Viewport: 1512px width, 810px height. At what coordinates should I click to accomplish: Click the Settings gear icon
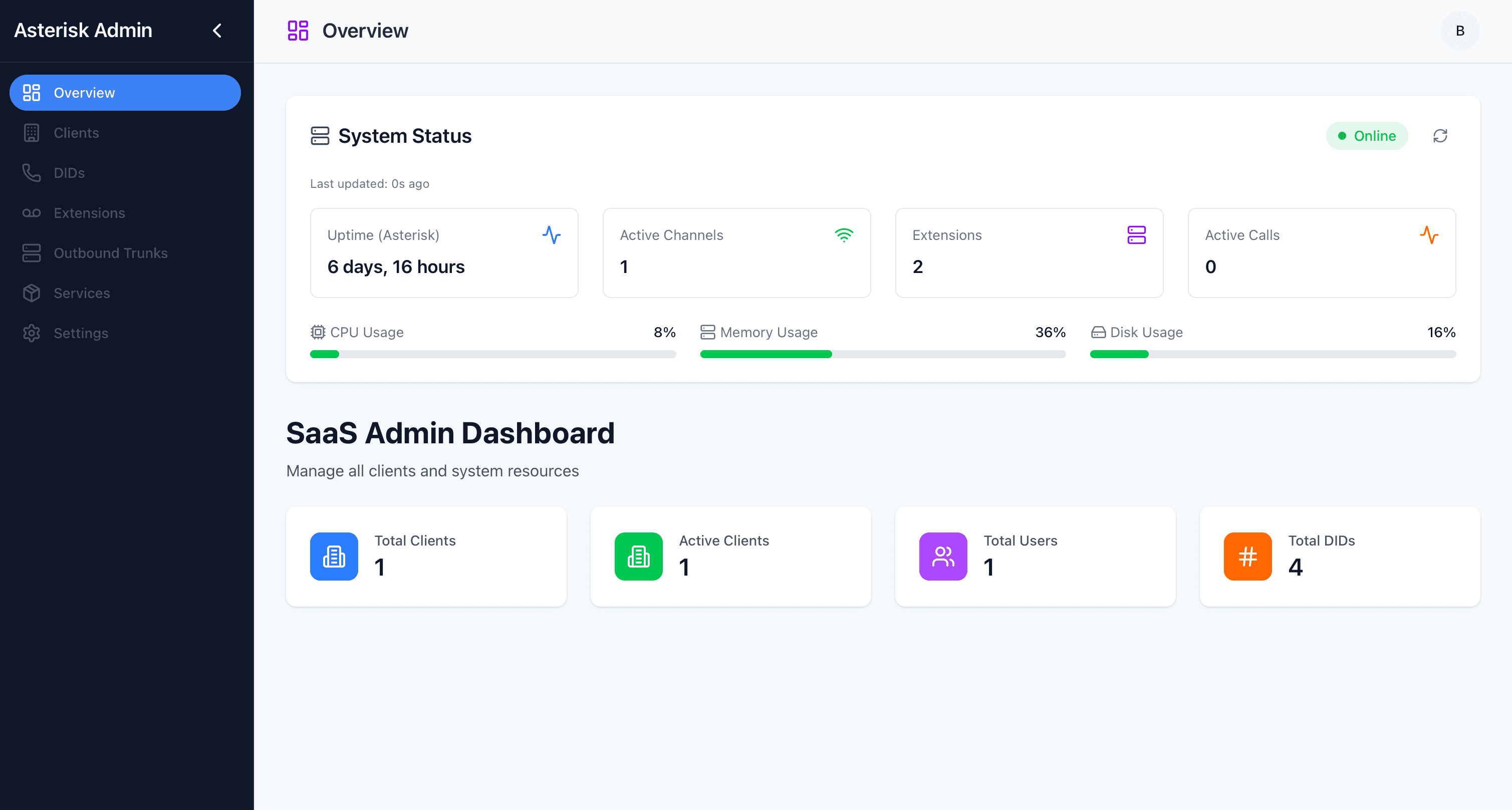(31, 334)
